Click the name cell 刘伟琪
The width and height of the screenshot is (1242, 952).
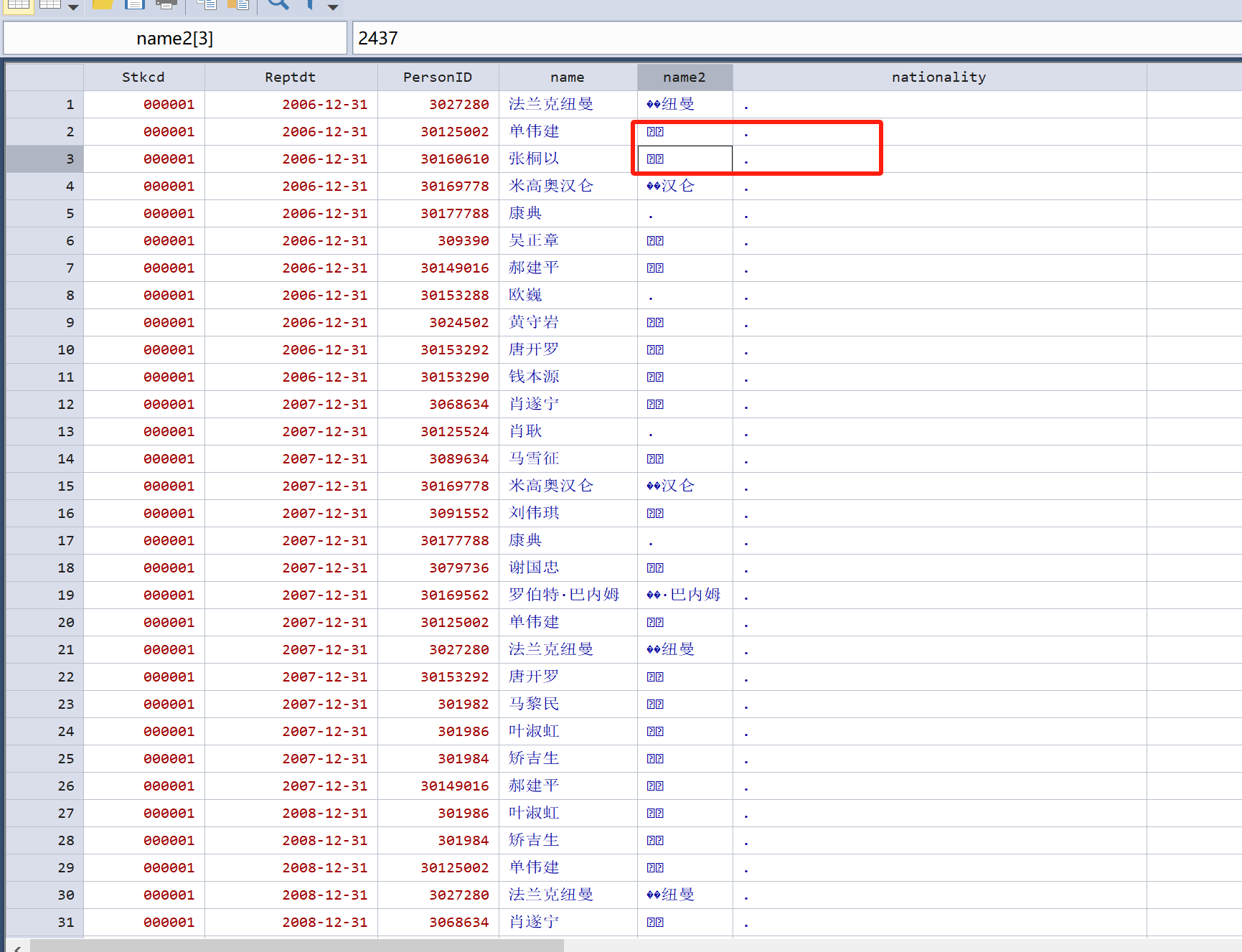tap(568, 514)
